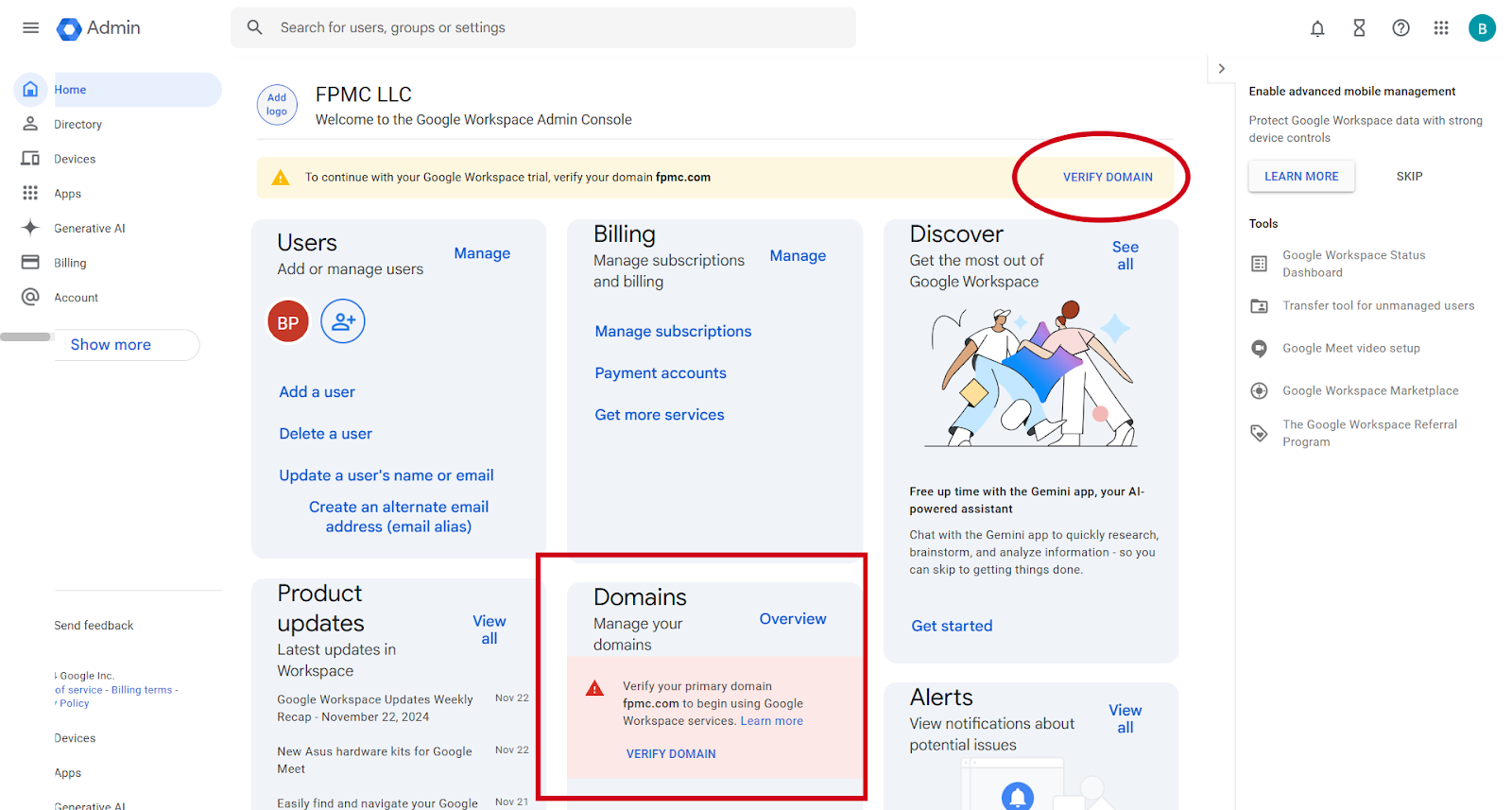
Task: Click the Google Workspace Marketplace icon
Action: click(x=1259, y=391)
